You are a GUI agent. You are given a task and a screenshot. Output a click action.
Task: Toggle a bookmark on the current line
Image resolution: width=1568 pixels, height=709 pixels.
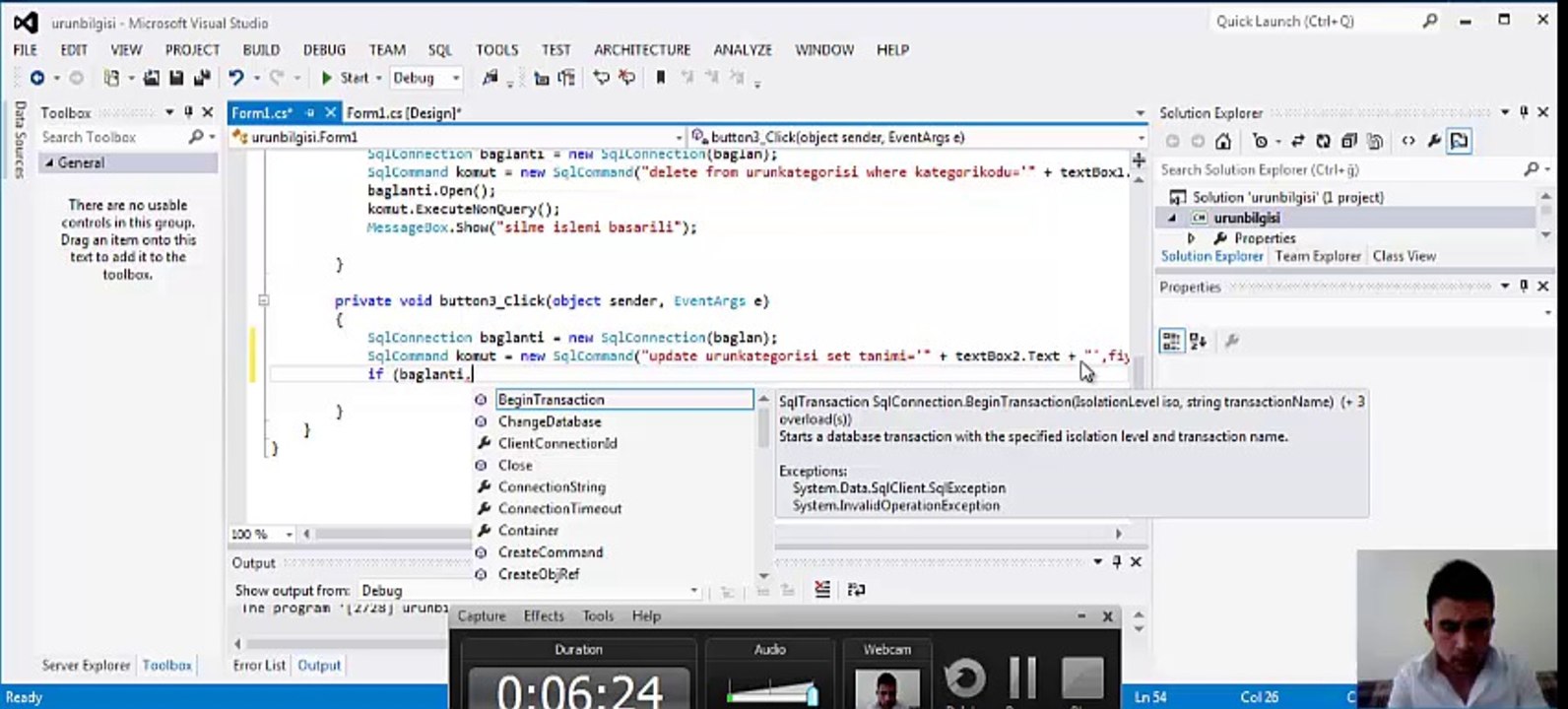point(661,78)
